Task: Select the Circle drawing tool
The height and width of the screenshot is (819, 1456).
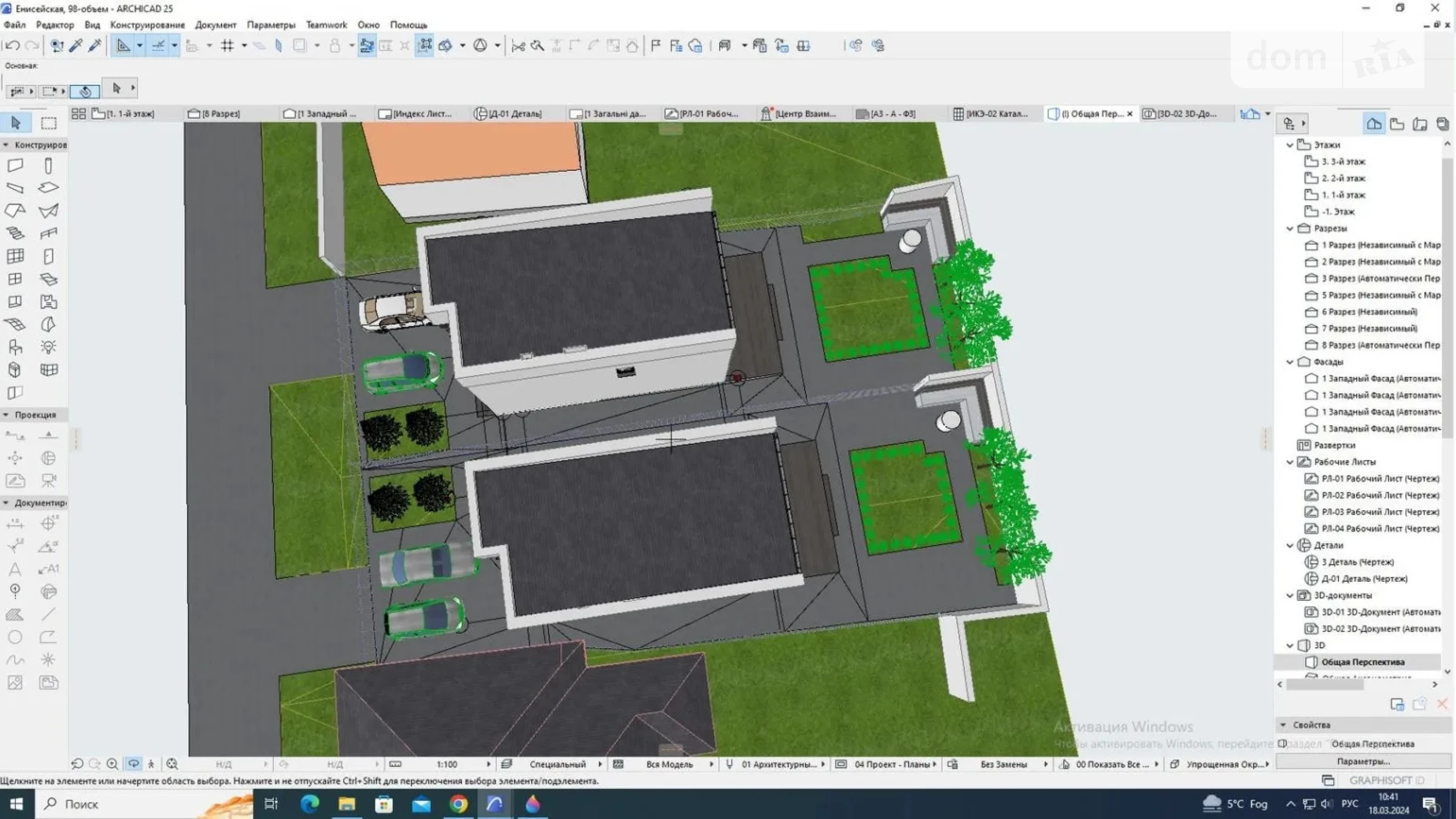Action: pos(15,637)
